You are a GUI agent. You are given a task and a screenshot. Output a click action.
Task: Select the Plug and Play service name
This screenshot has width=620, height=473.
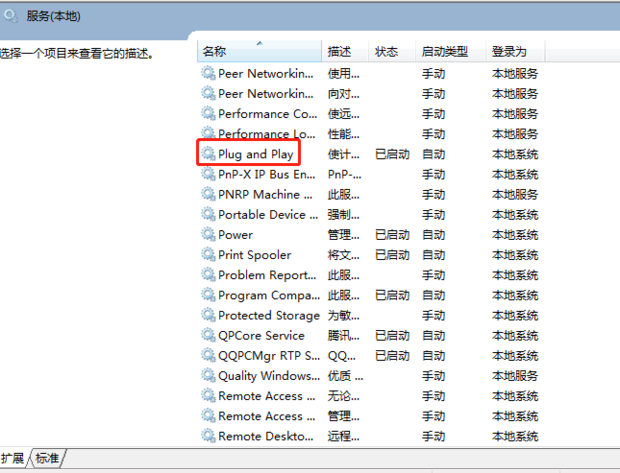(x=256, y=154)
